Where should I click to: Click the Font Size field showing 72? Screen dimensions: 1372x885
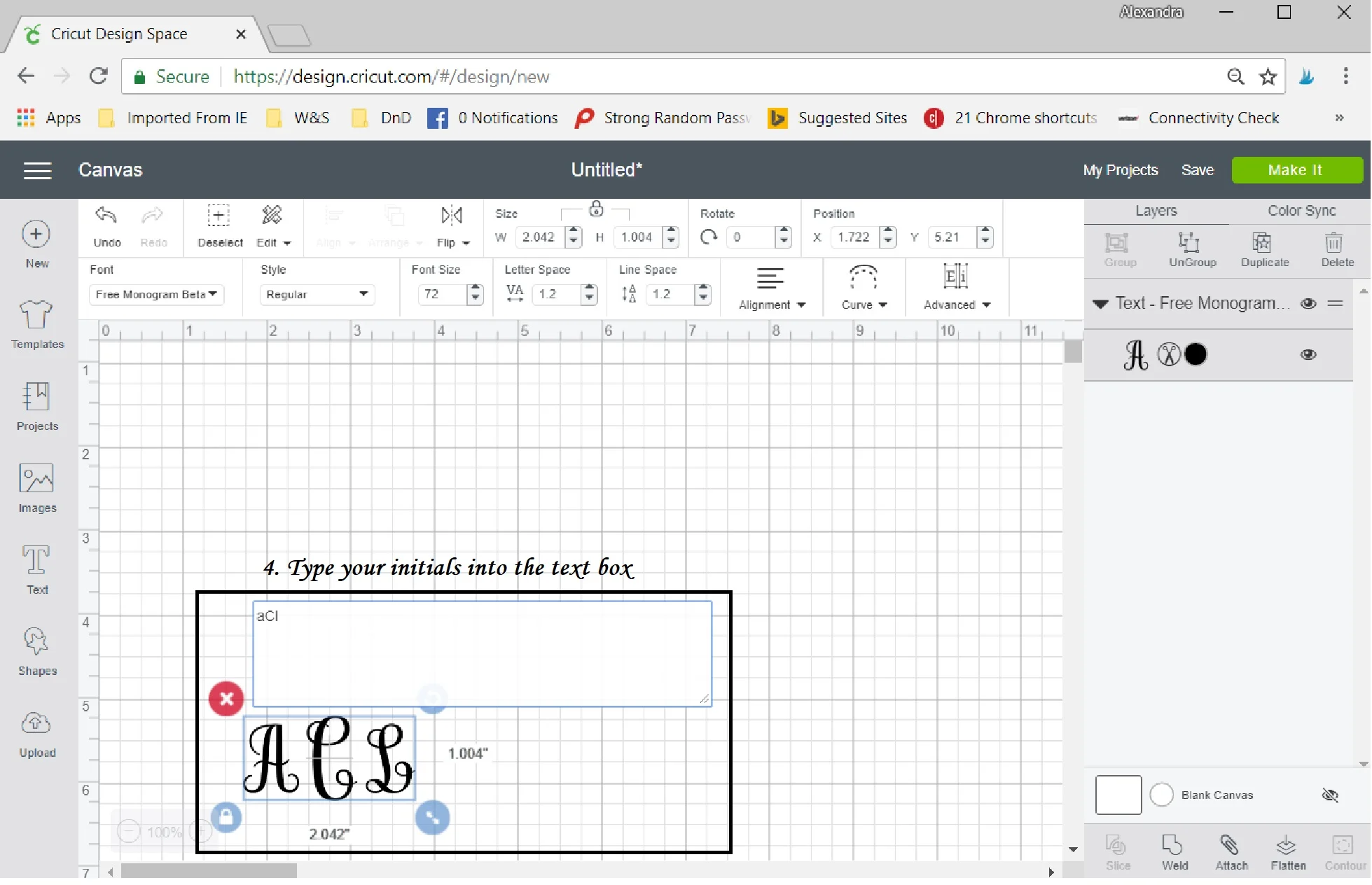coord(442,295)
